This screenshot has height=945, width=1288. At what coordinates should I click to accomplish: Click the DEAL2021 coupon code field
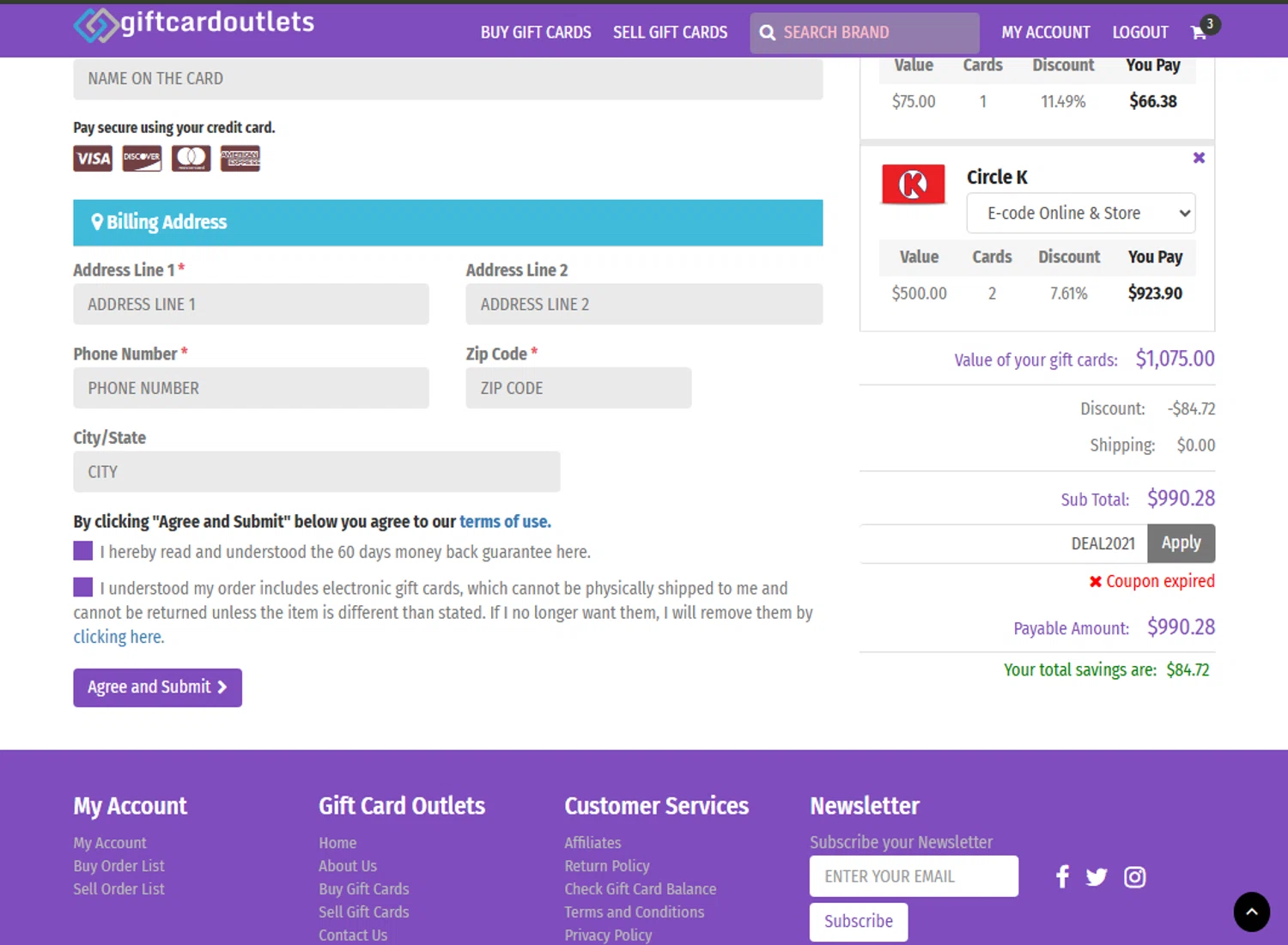pos(1003,543)
